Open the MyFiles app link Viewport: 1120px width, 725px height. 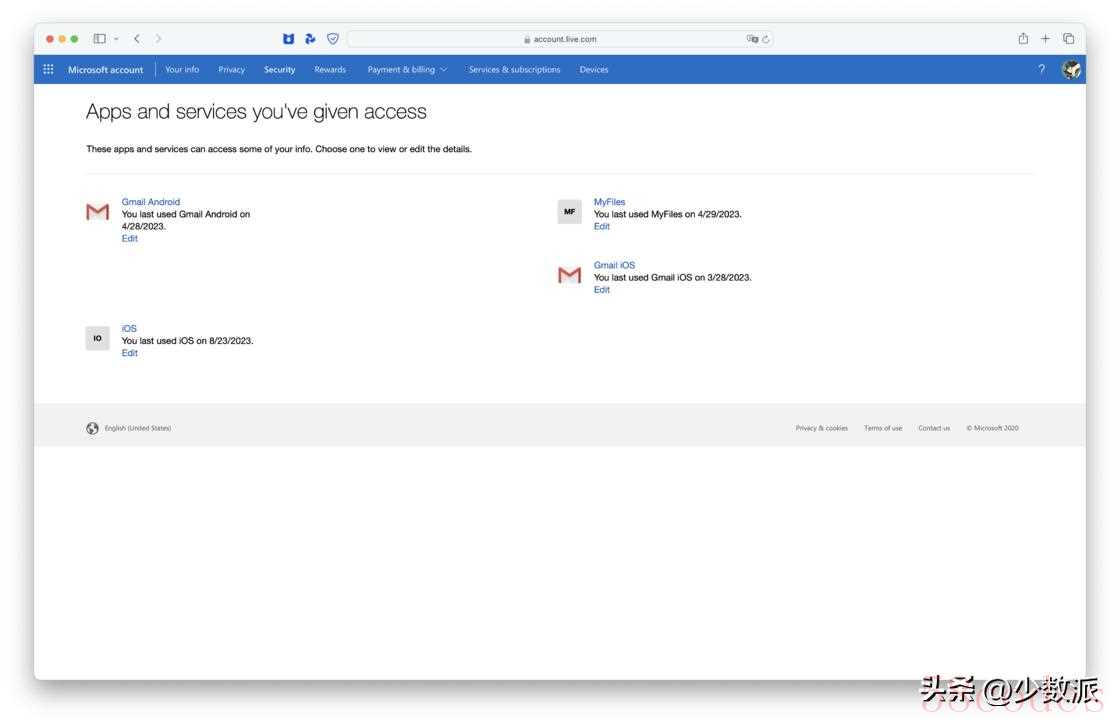click(609, 202)
